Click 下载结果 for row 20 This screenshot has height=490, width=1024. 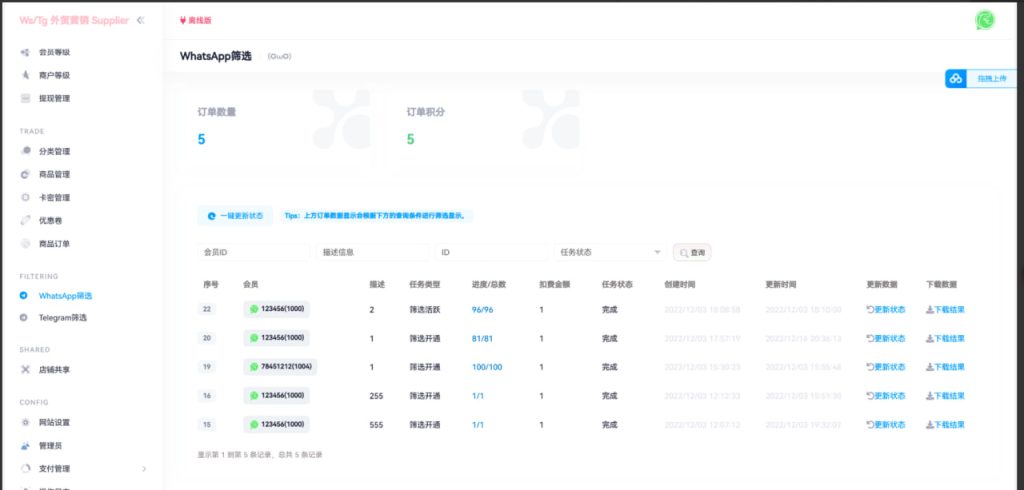pos(946,338)
